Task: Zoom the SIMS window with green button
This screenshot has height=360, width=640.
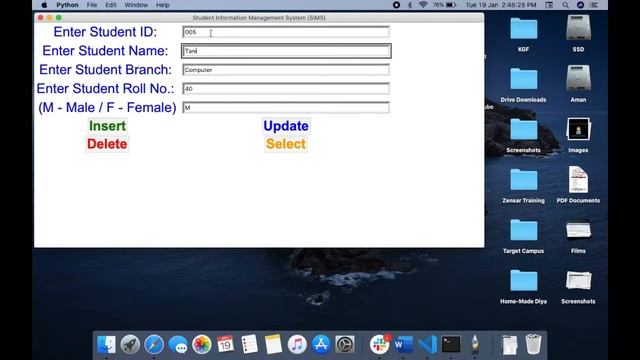Action: pyautogui.click(x=59, y=18)
